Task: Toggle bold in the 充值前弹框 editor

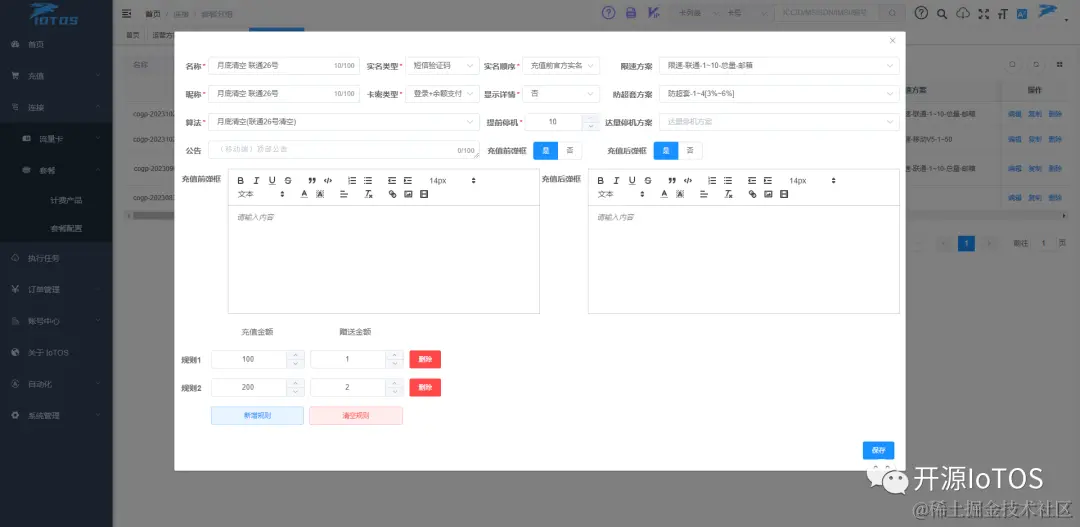Action: pos(241,180)
